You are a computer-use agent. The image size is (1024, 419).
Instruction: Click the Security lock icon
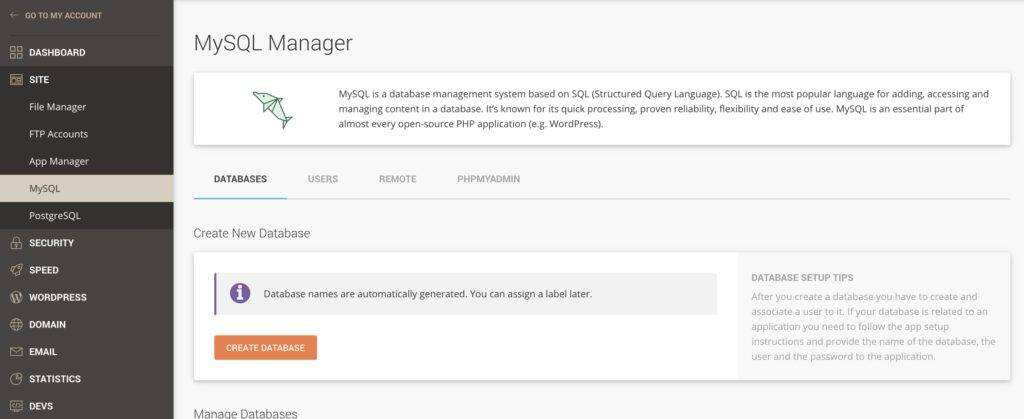[x=15, y=242]
